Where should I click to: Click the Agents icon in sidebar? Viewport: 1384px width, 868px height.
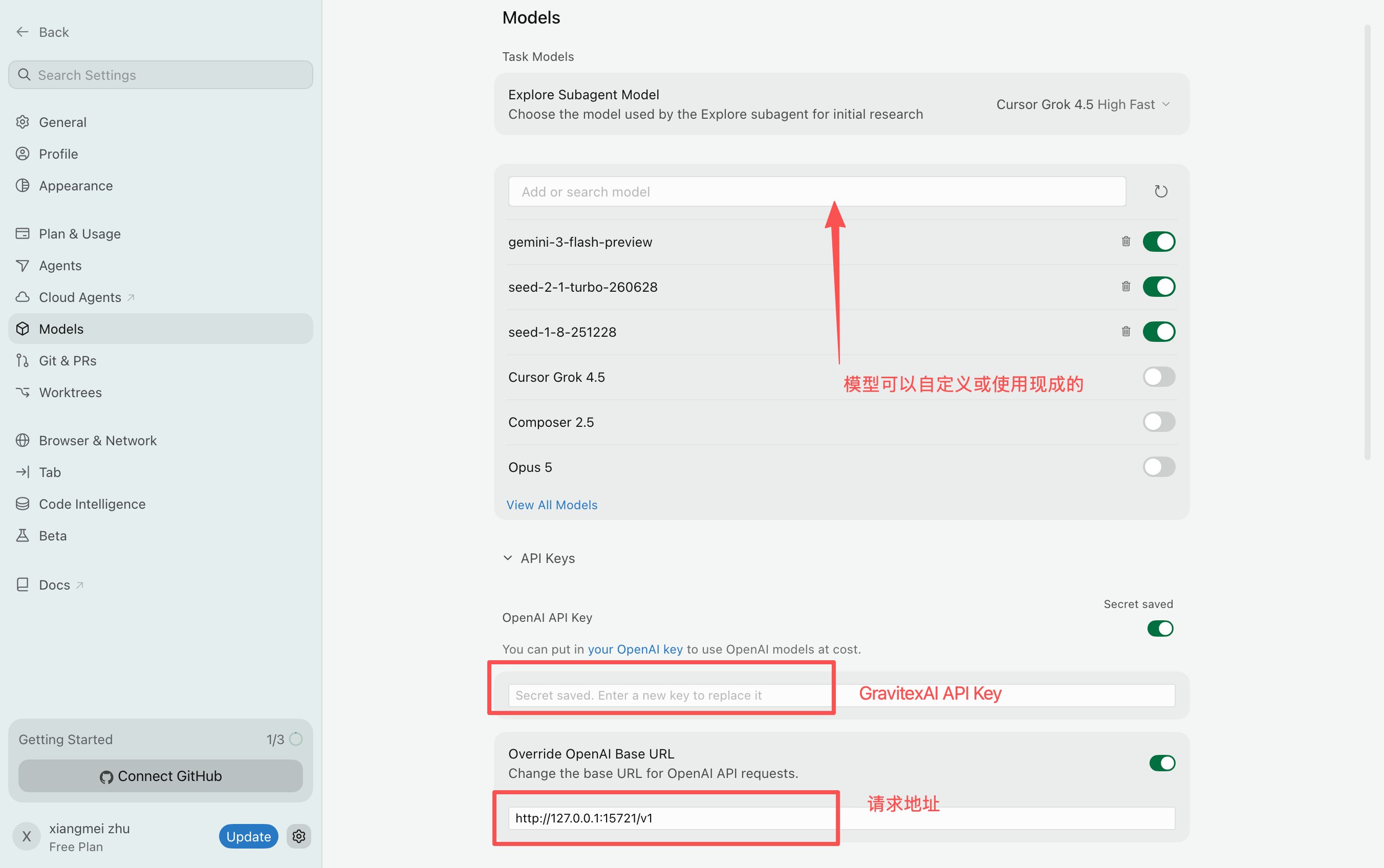(x=23, y=265)
